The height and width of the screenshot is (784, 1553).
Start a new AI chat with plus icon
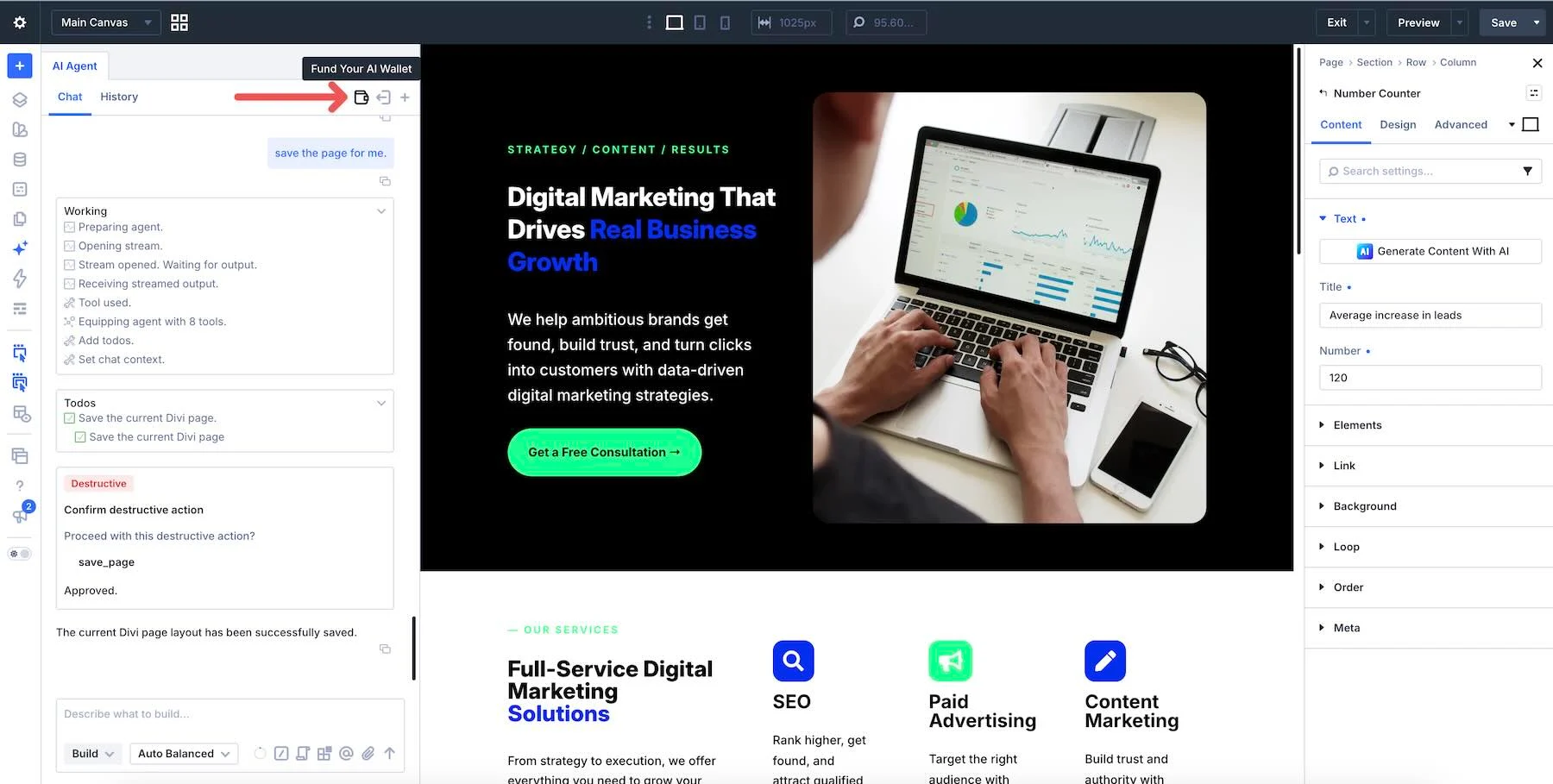tap(405, 97)
